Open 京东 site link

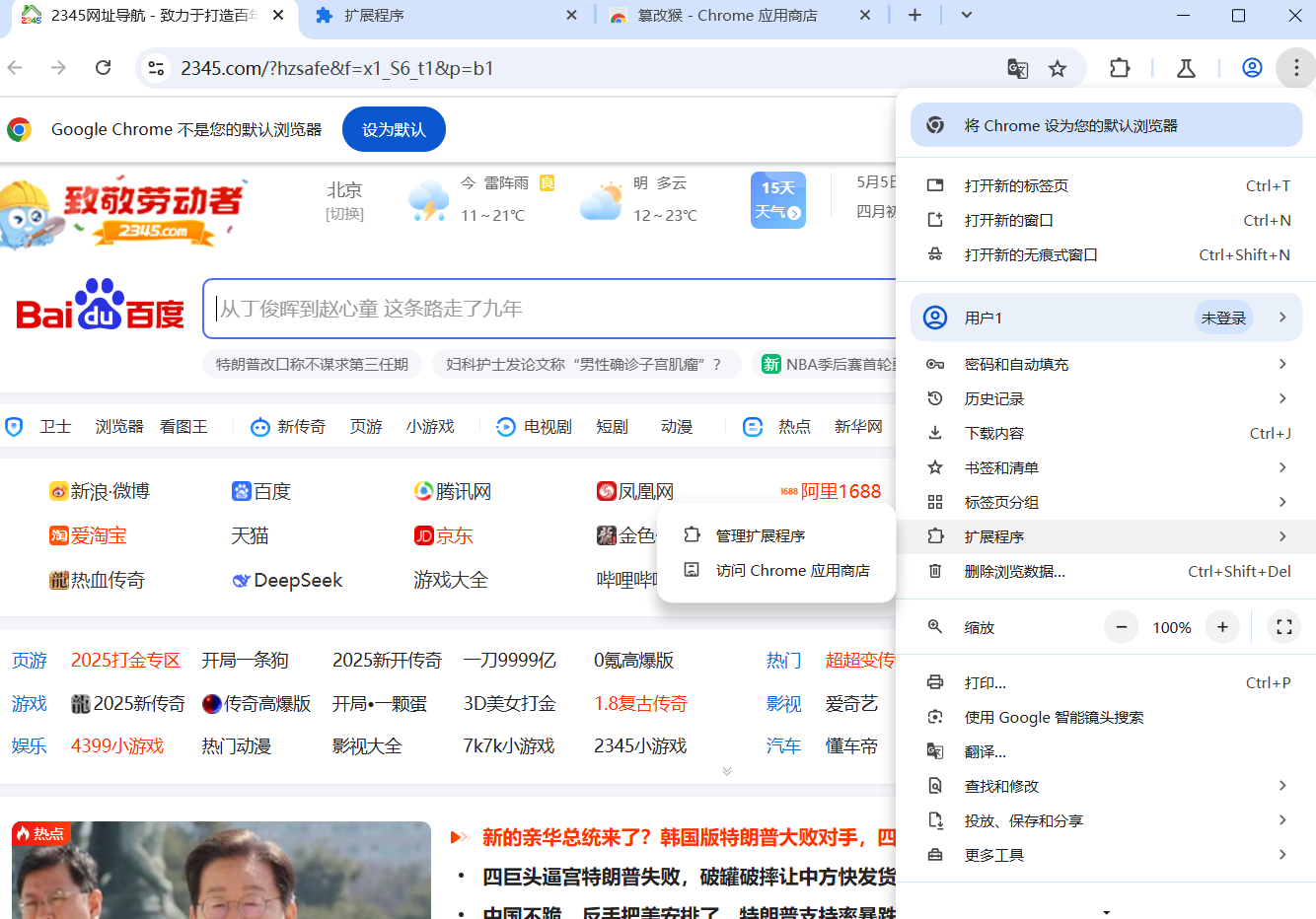point(443,535)
